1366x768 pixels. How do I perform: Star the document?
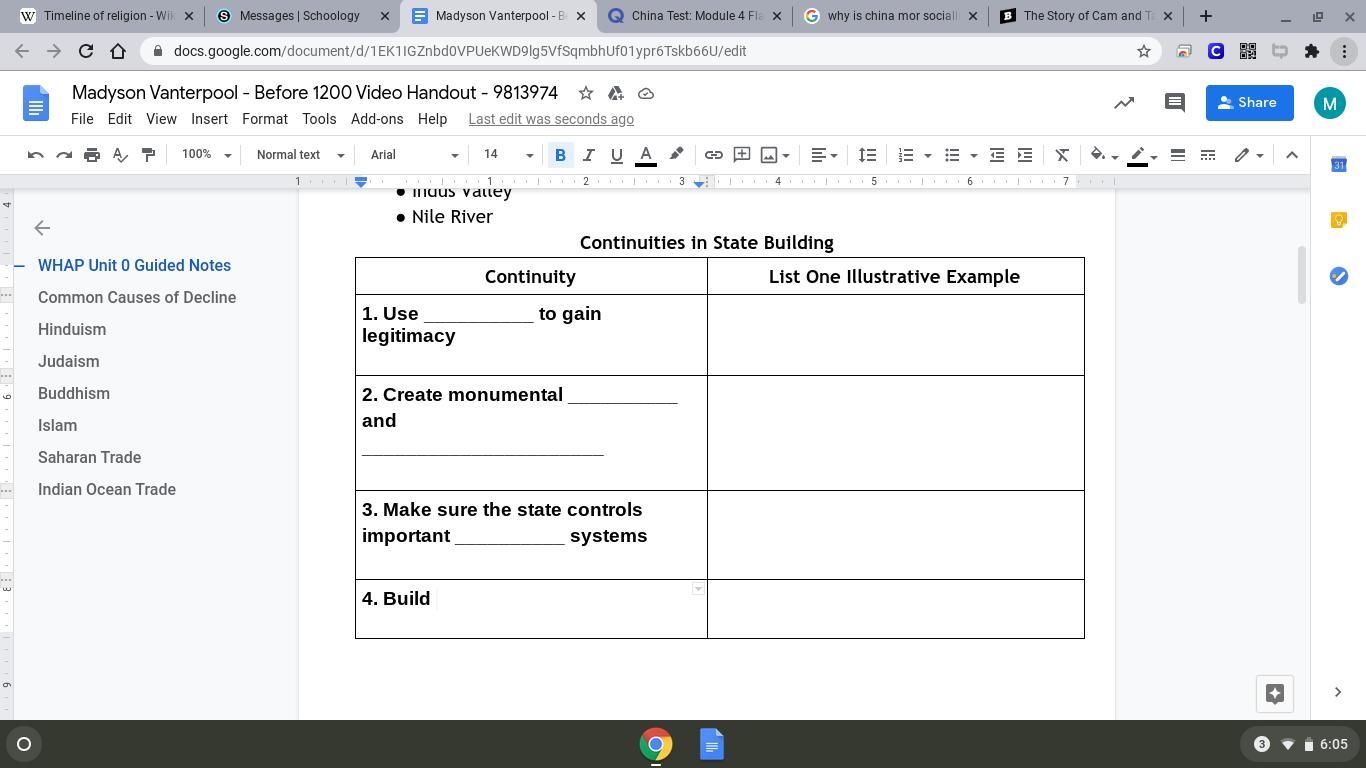point(586,93)
